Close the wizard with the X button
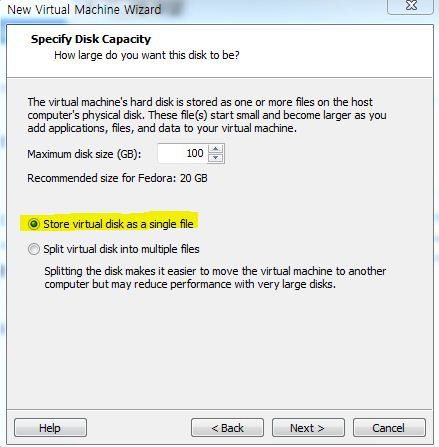The height and width of the screenshot is (447, 439). point(411,5)
